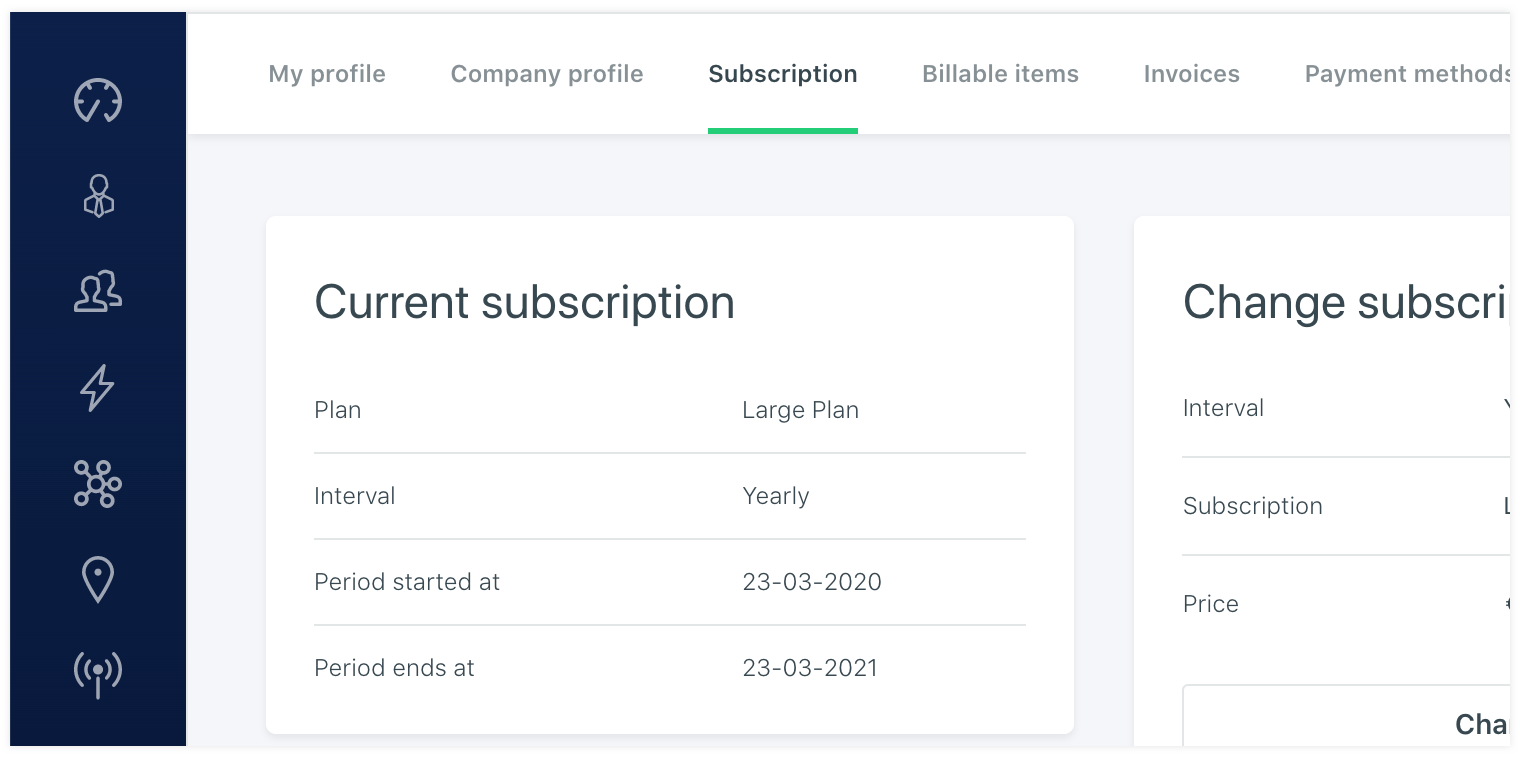Image resolution: width=1520 pixels, height=760 pixels.
Task: Select the Subscription tab
Action: click(x=782, y=74)
